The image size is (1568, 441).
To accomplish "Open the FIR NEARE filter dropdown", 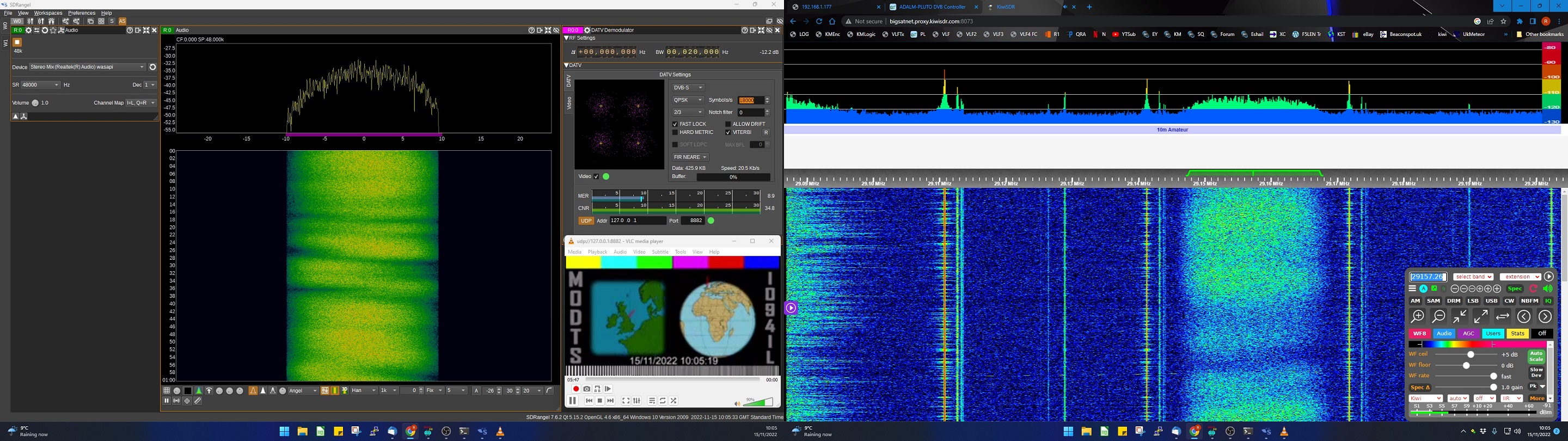I will pyautogui.click(x=690, y=157).
